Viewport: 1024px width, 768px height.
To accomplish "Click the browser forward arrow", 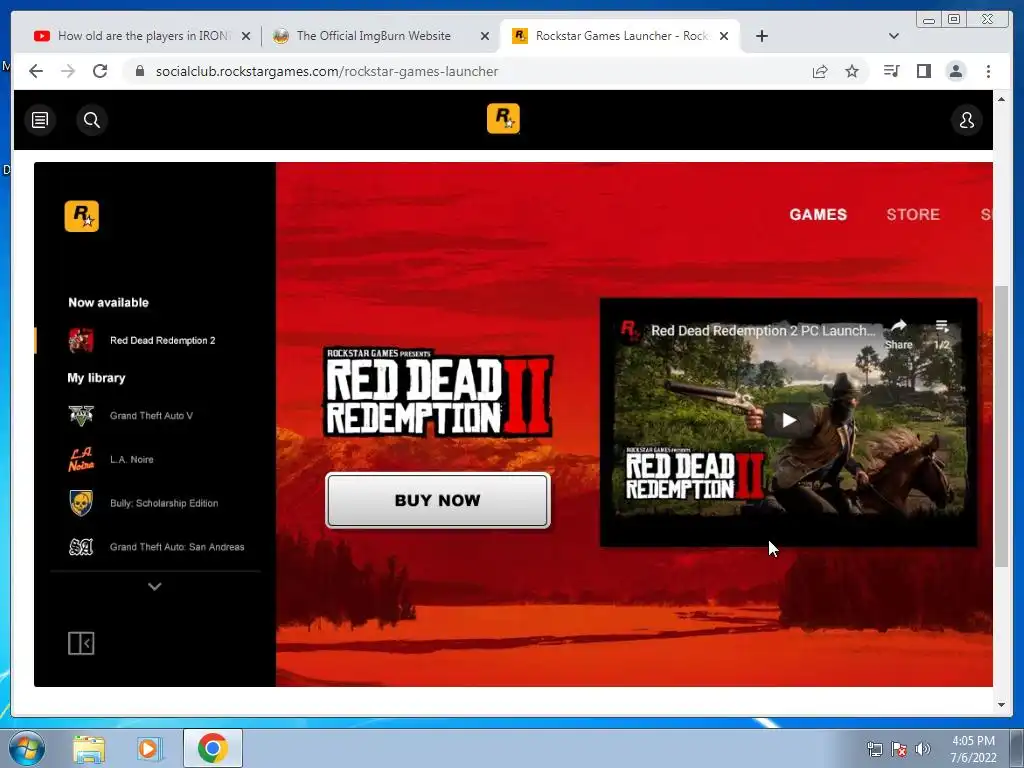I will [68, 71].
